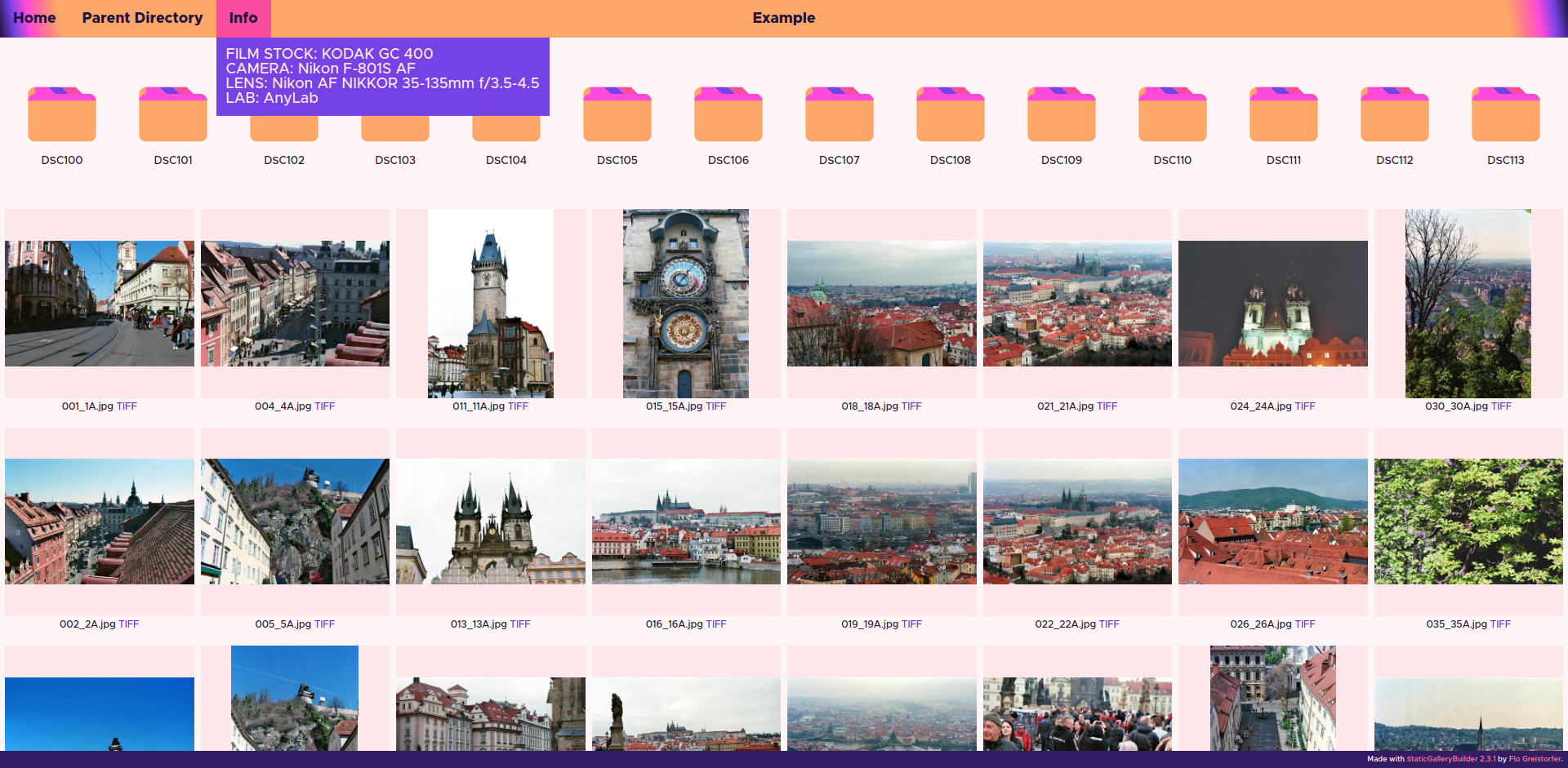Toggle the Info panel
The width and height of the screenshot is (1568, 768).
tap(243, 18)
